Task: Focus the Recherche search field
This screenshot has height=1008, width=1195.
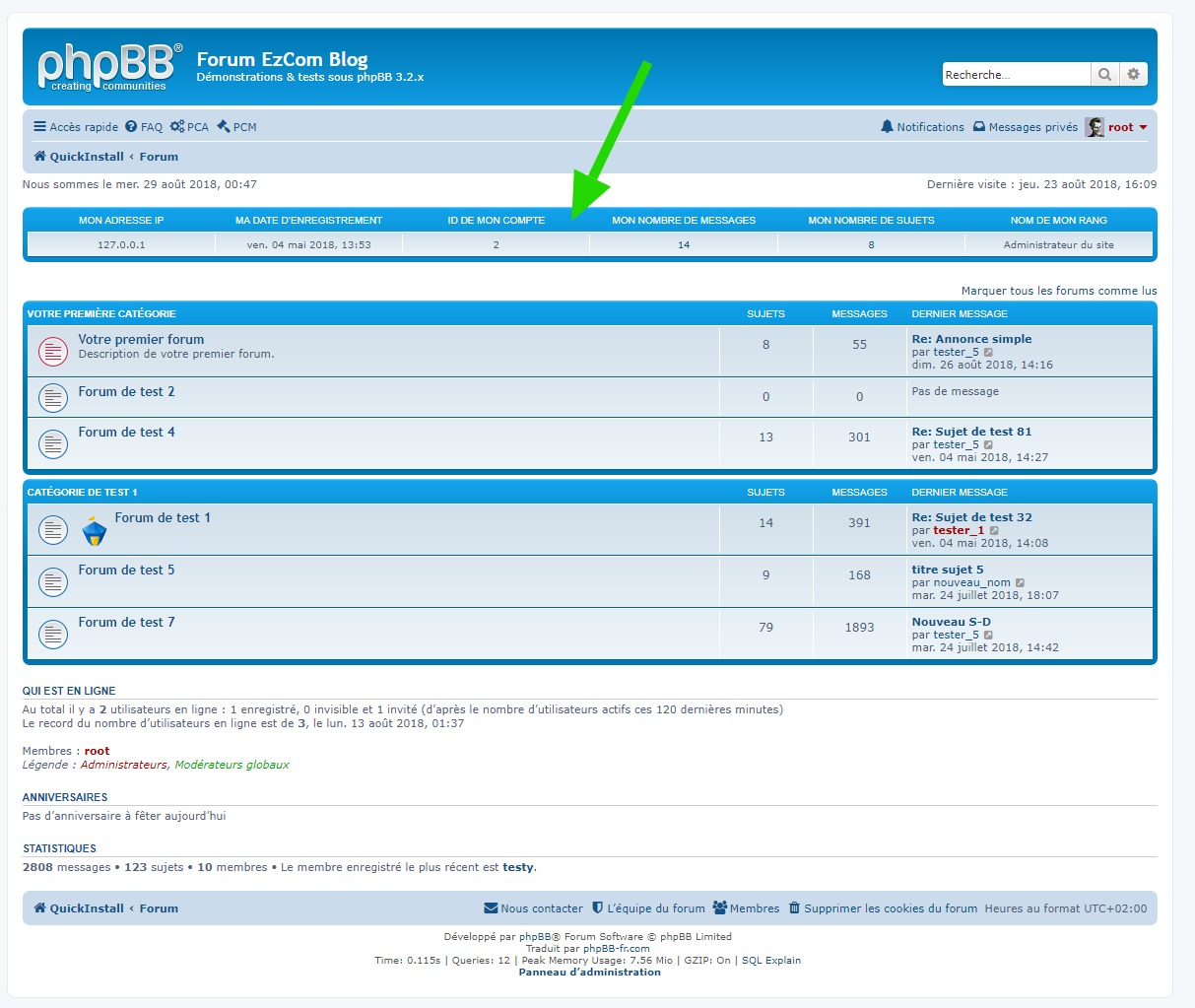Action: click(1015, 75)
